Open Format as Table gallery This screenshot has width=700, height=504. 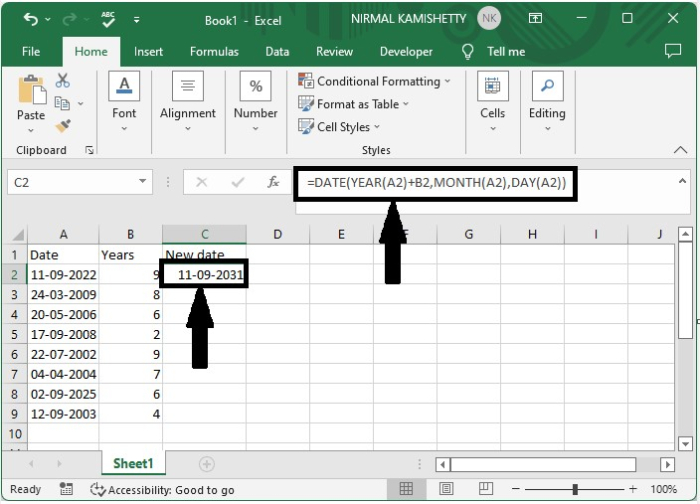[353, 104]
